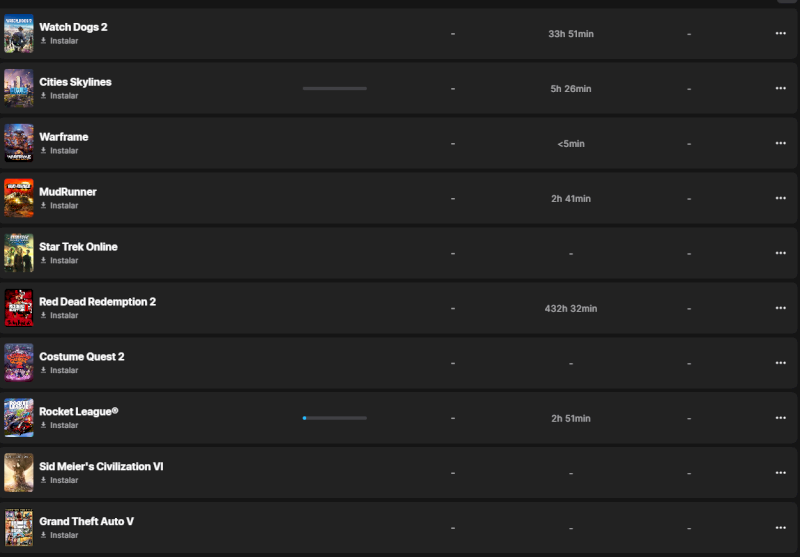800x557 pixels.
Task: Click the Sid Meier's Civilization VI thumbnail
Action: tap(19, 473)
